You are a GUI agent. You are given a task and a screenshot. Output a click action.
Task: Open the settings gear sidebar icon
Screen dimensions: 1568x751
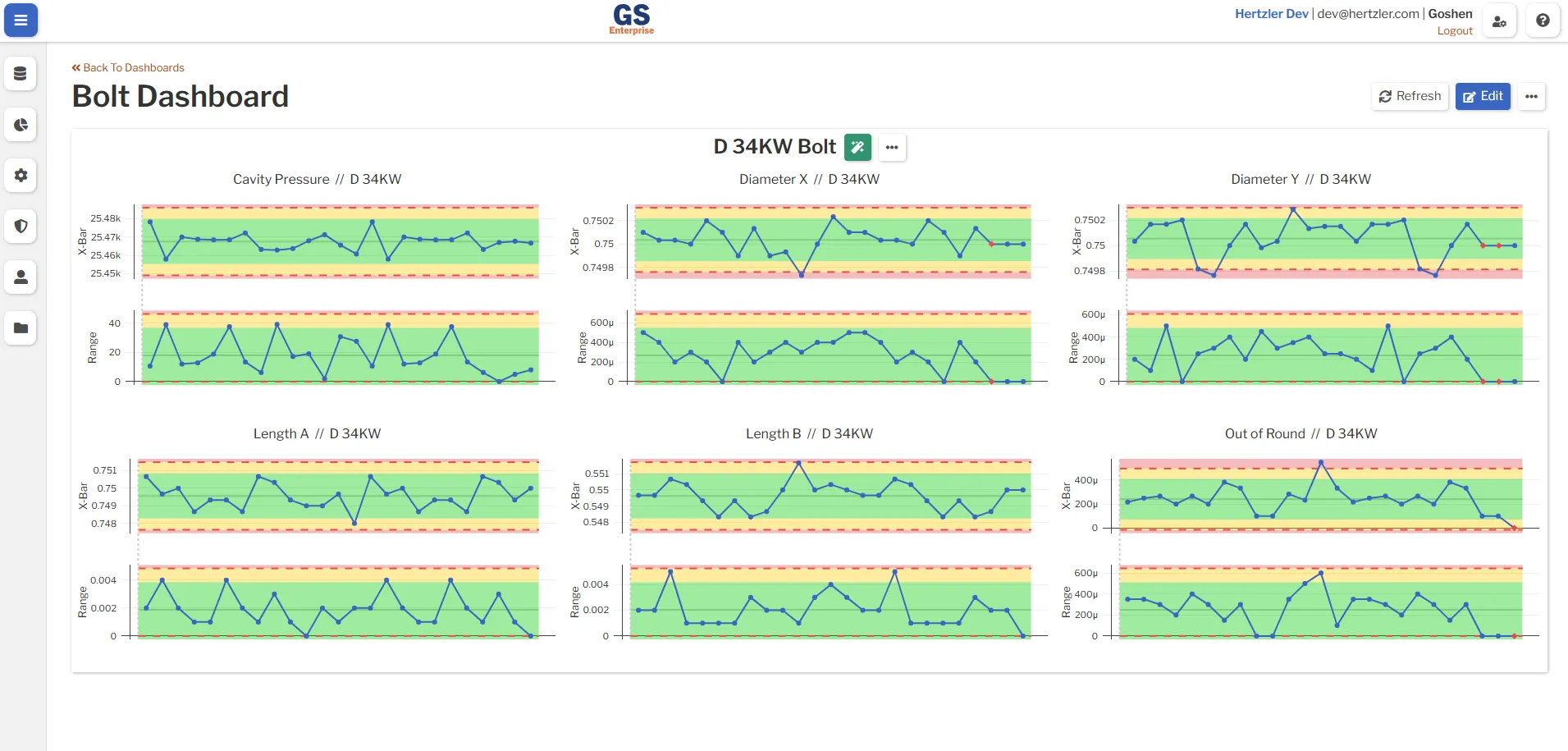coord(21,176)
